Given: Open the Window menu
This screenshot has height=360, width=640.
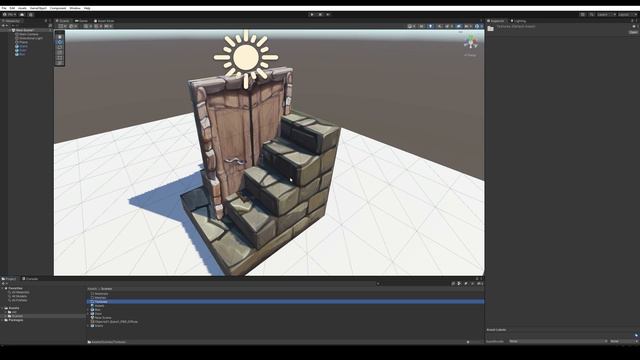Looking at the screenshot, I should [75, 8].
